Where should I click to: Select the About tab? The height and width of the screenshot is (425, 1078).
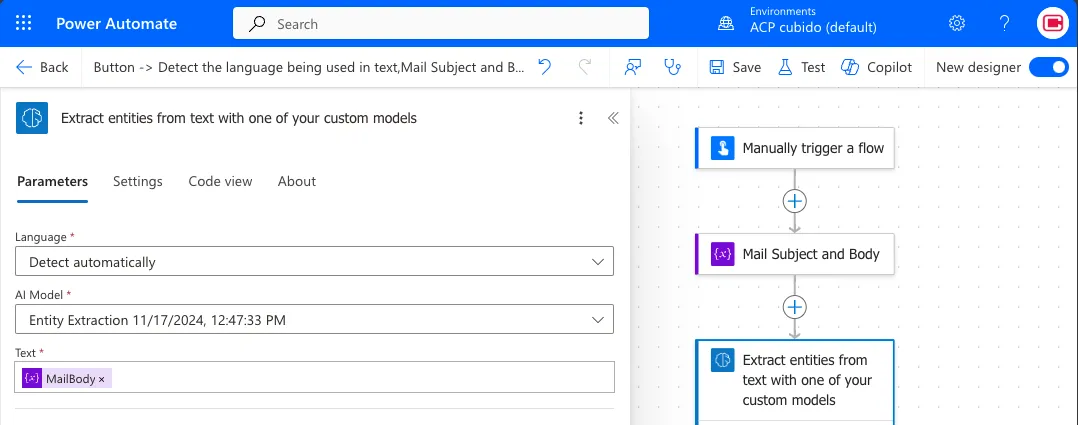[297, 181]
